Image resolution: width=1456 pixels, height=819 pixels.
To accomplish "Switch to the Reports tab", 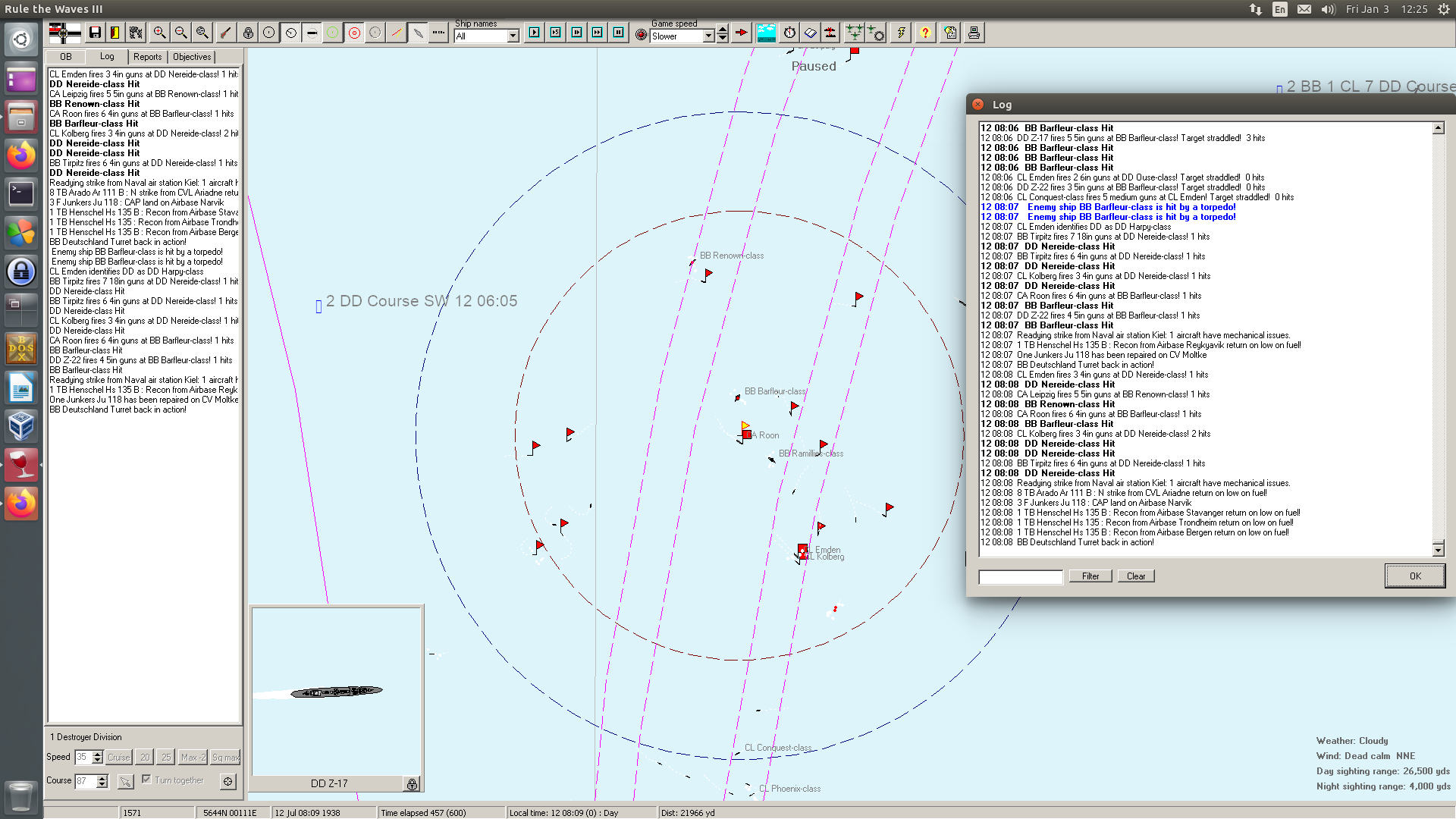I will pyautogui.click(x=147, y=57).
